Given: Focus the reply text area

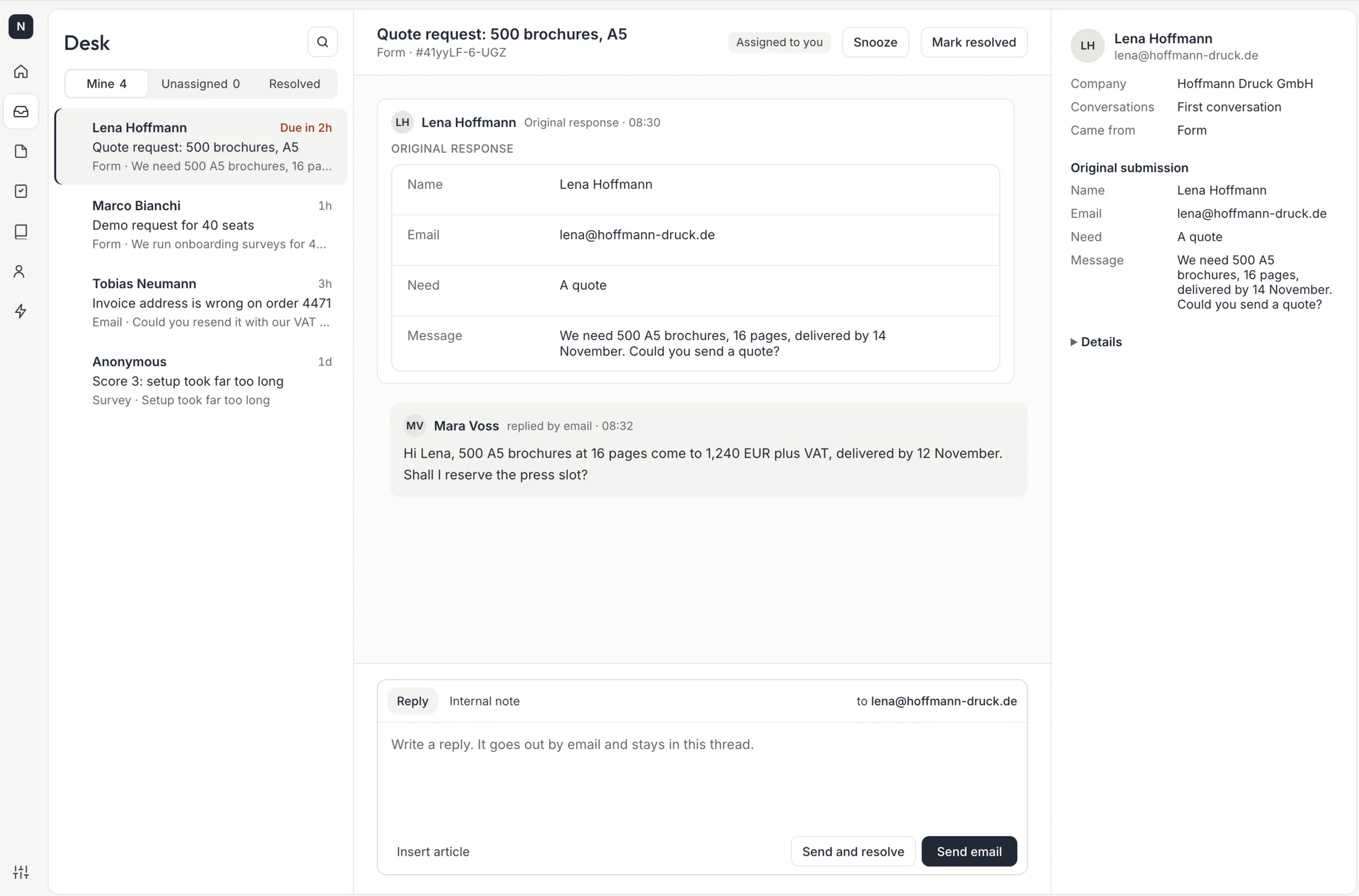Looking at the screenshot, I should pyautogui.click(x=701, y=777).
